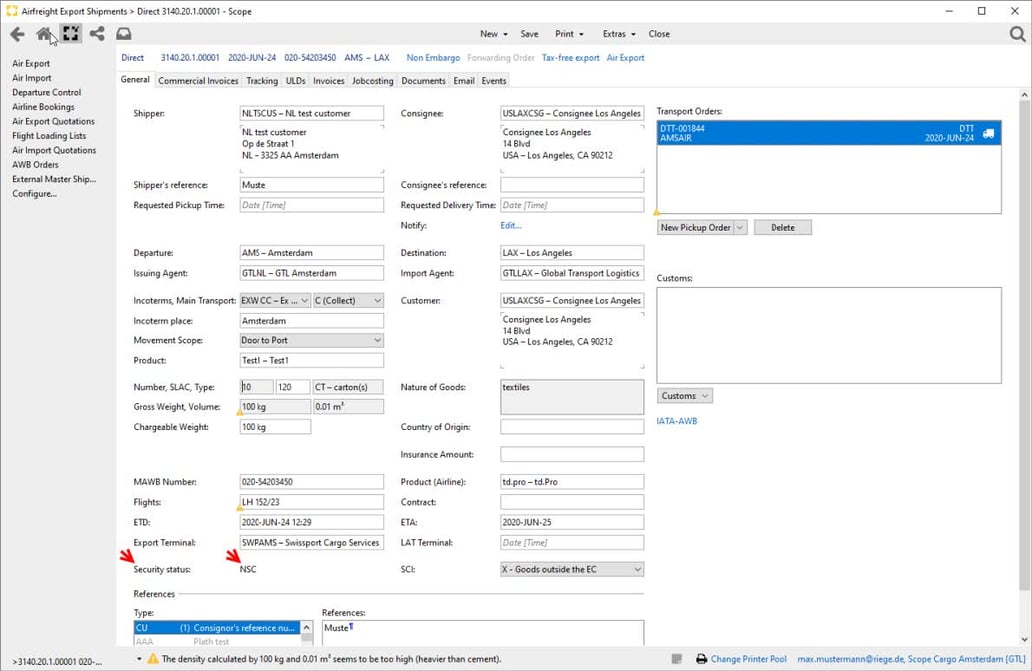Open the inbox tray icon
This screenshot has width=1032, height=671.
(x=124, y=34)
